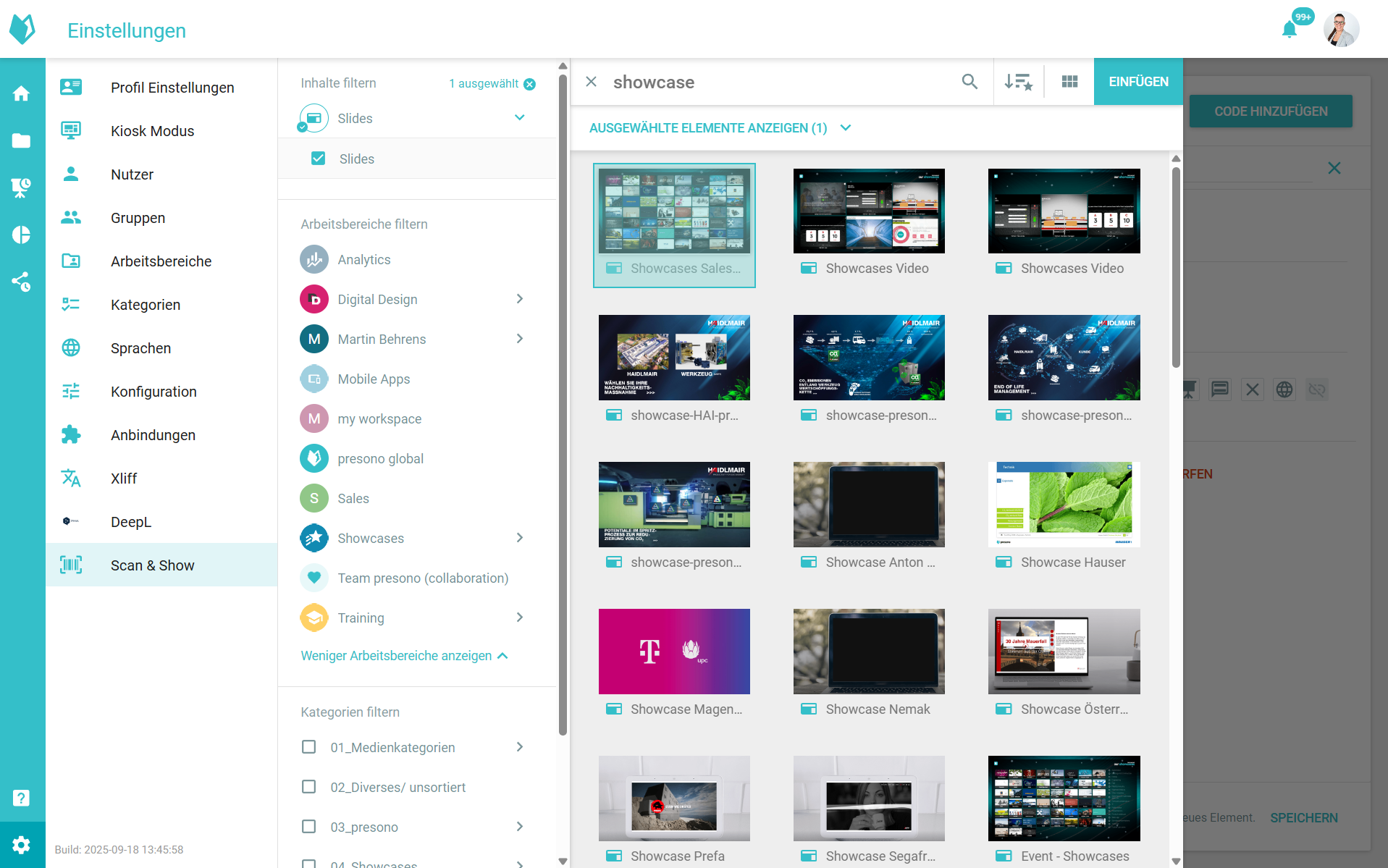Click the EINFÜGEN button
Image resolution: width=1388 pixels, height=868 pixels.
tap(1137, 82)
